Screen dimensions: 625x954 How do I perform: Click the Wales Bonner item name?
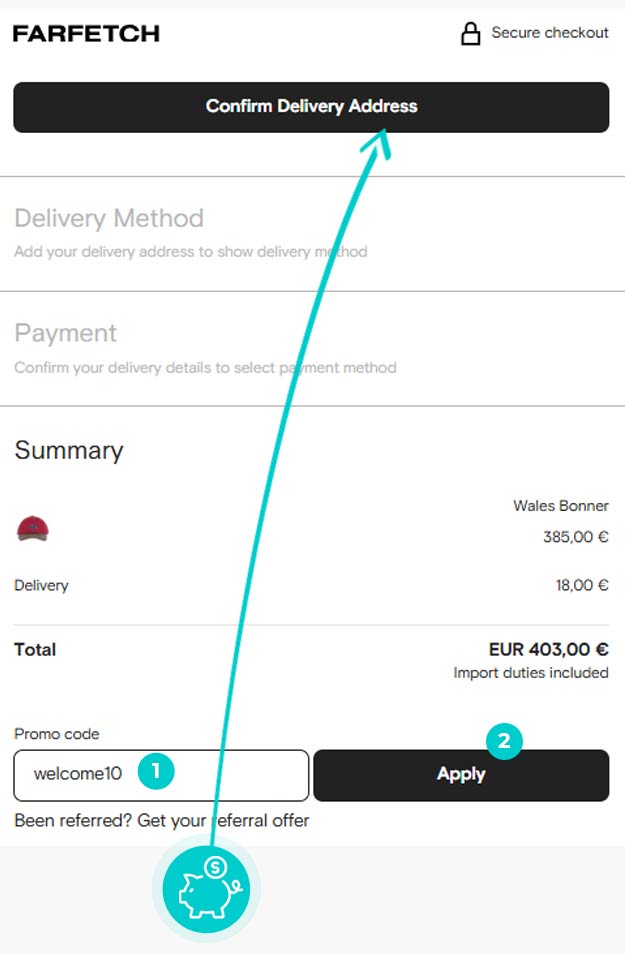coord(560,506)
